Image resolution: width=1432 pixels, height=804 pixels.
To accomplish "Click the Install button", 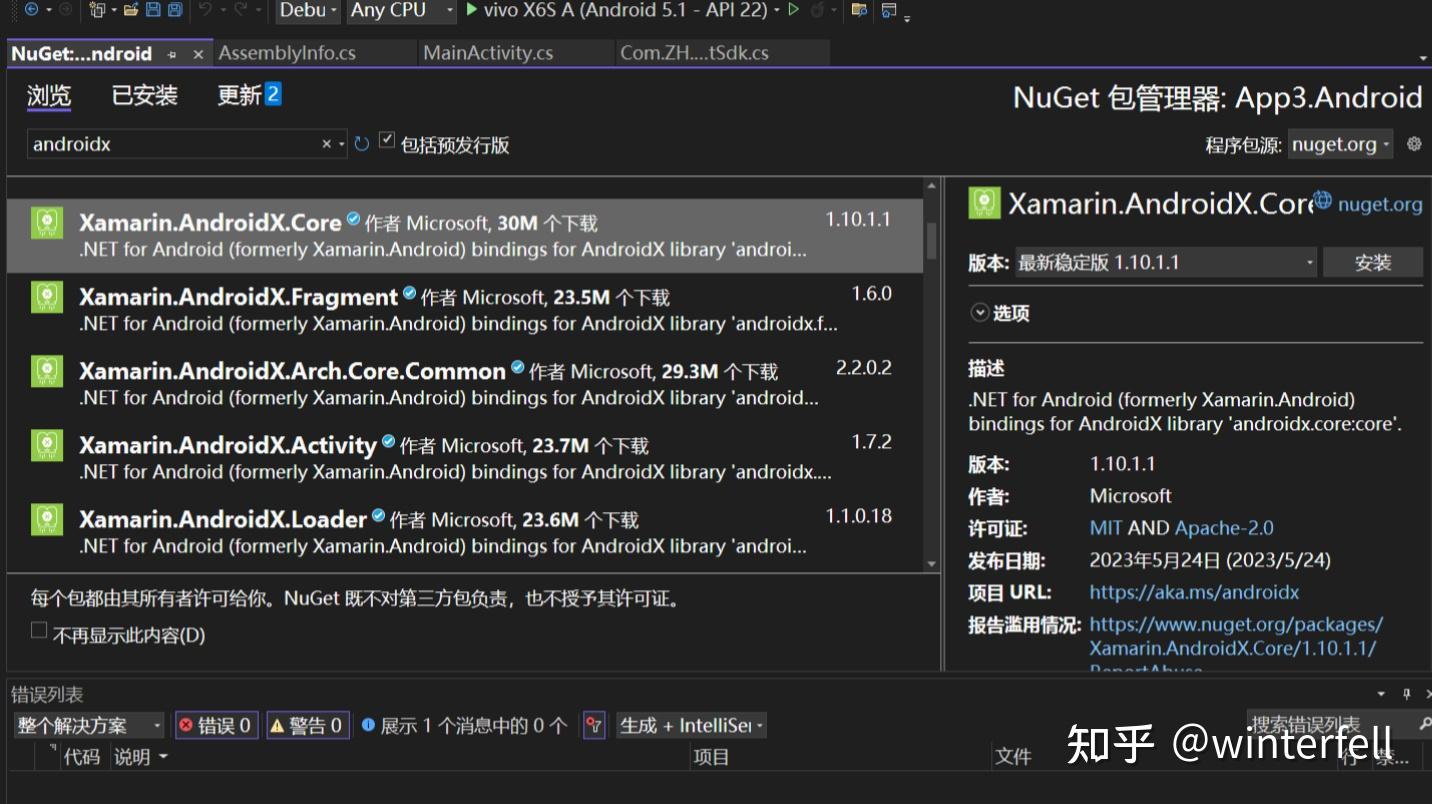I will click(x=1373, y=262).
